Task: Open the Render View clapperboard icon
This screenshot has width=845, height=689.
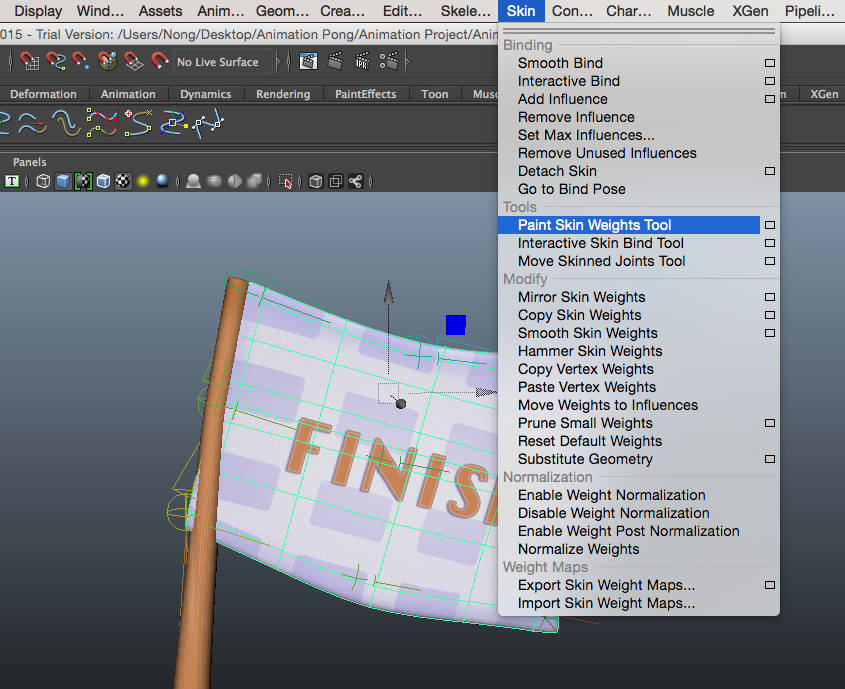Action: click(x=309, y=61)
